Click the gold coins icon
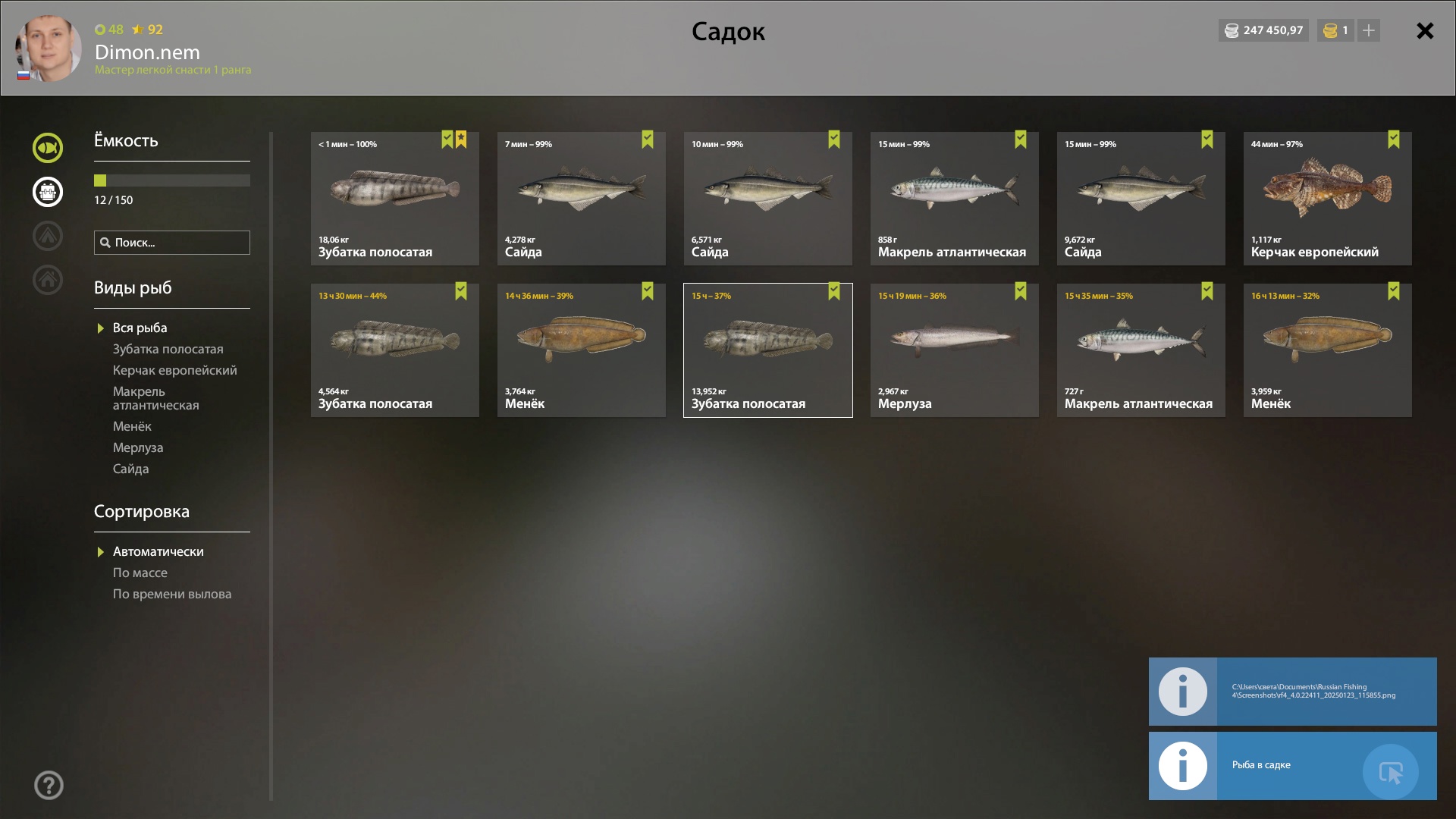Viewport: 1456px width, 819px height. (1330, 30)
